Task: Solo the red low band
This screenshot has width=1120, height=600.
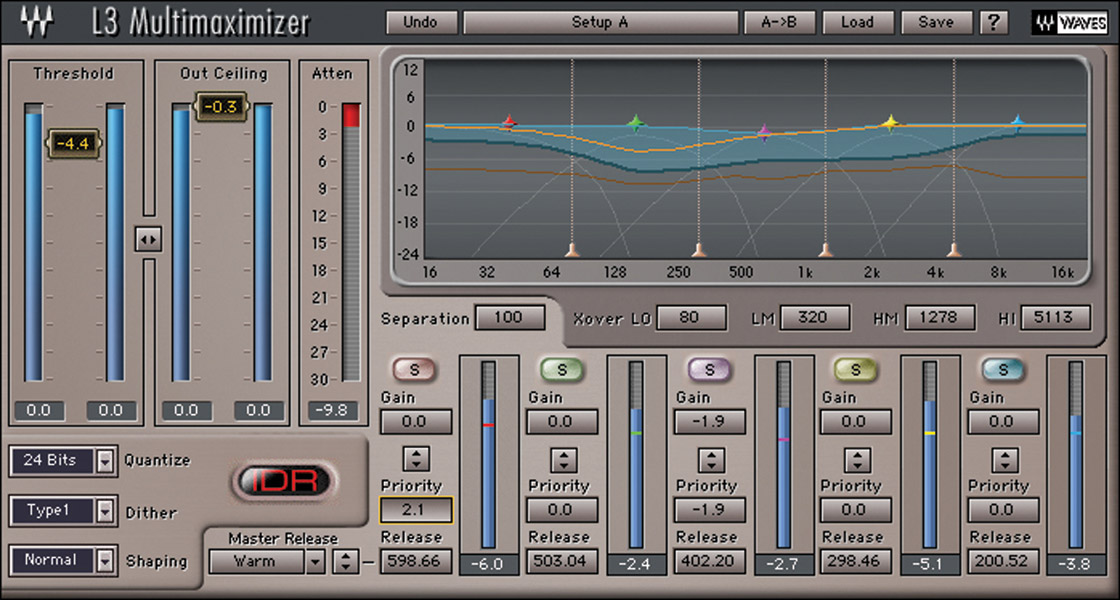Action: [x=414, y=369]
